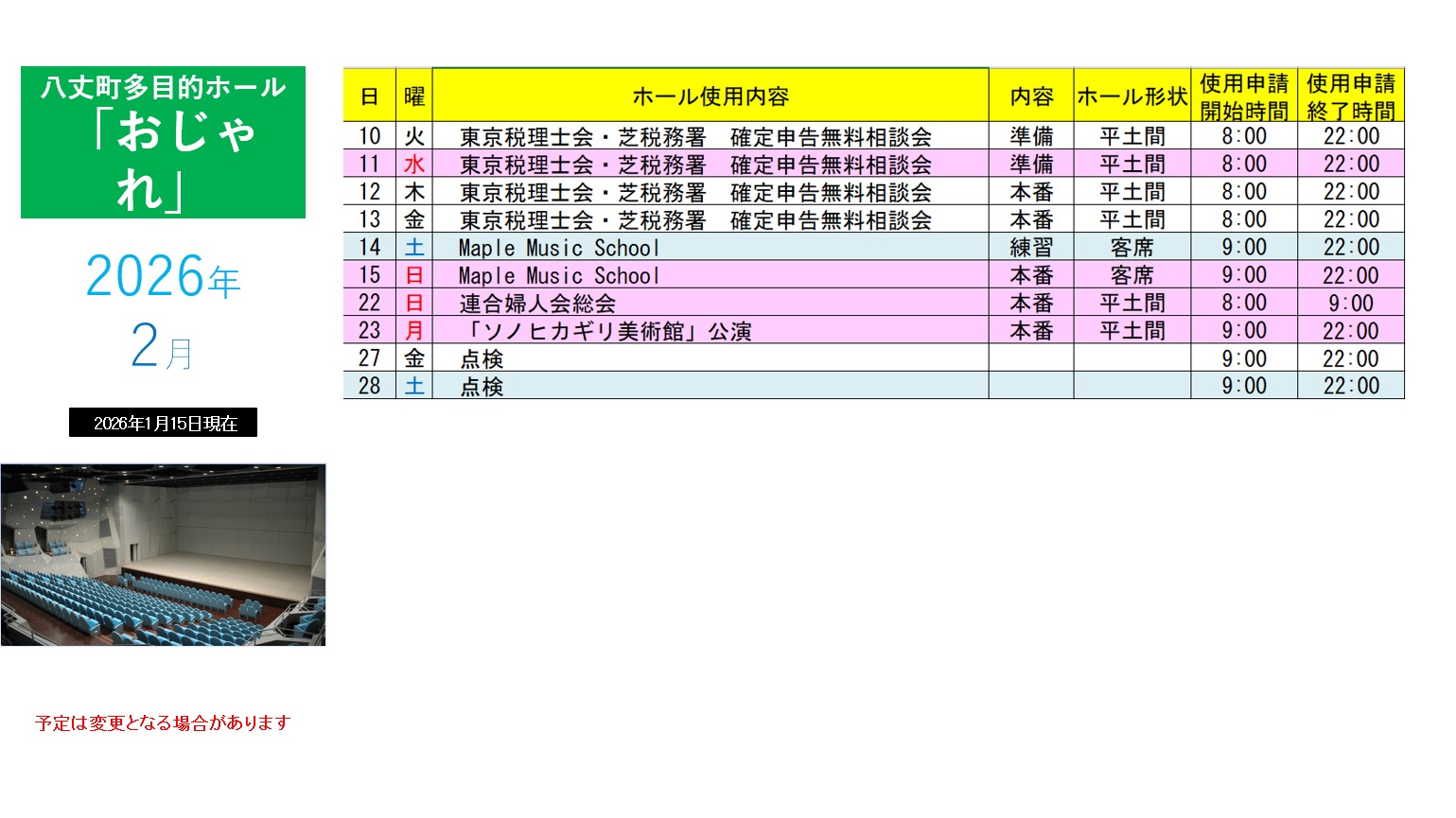Click the 練習 cell in the 内容 column

point(1030,248)
